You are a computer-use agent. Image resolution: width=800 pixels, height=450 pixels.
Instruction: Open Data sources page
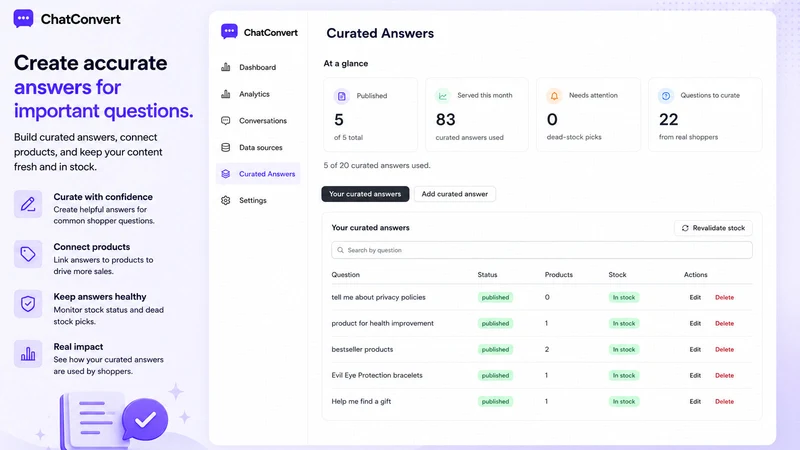[258, 147]
